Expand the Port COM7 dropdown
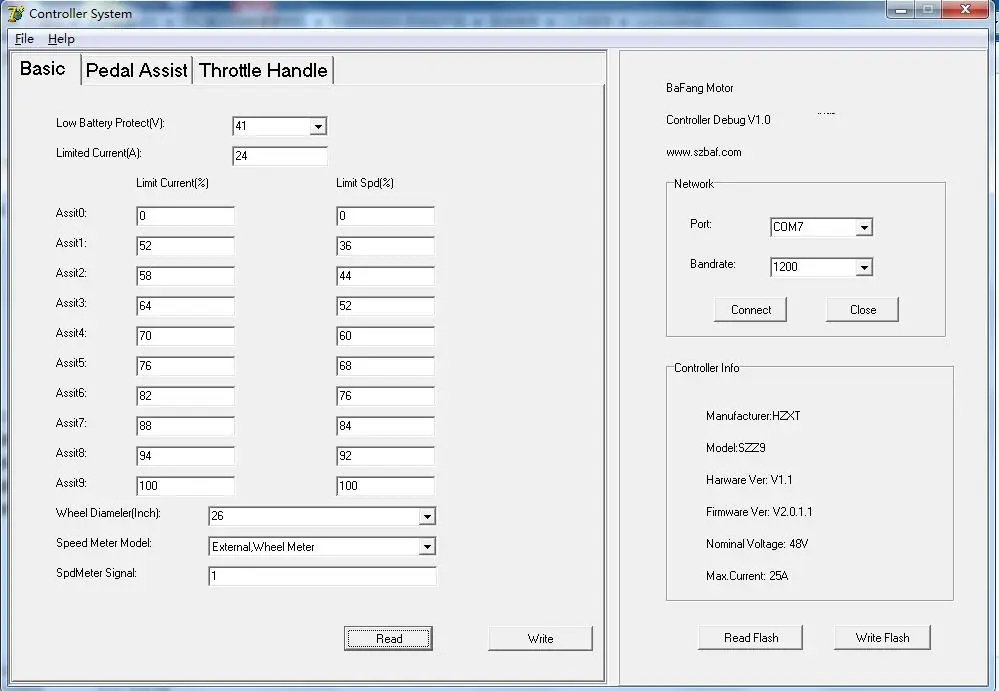Screen dimensions: 999x691 [864, 227]
